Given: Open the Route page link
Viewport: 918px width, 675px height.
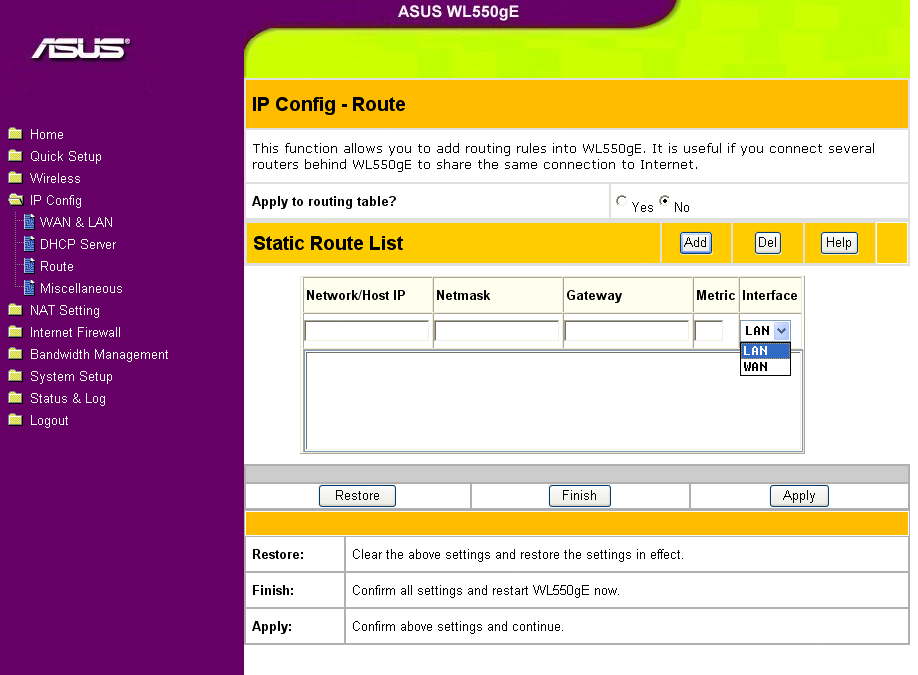Looking at the screenshot, I should click(57, 266).
